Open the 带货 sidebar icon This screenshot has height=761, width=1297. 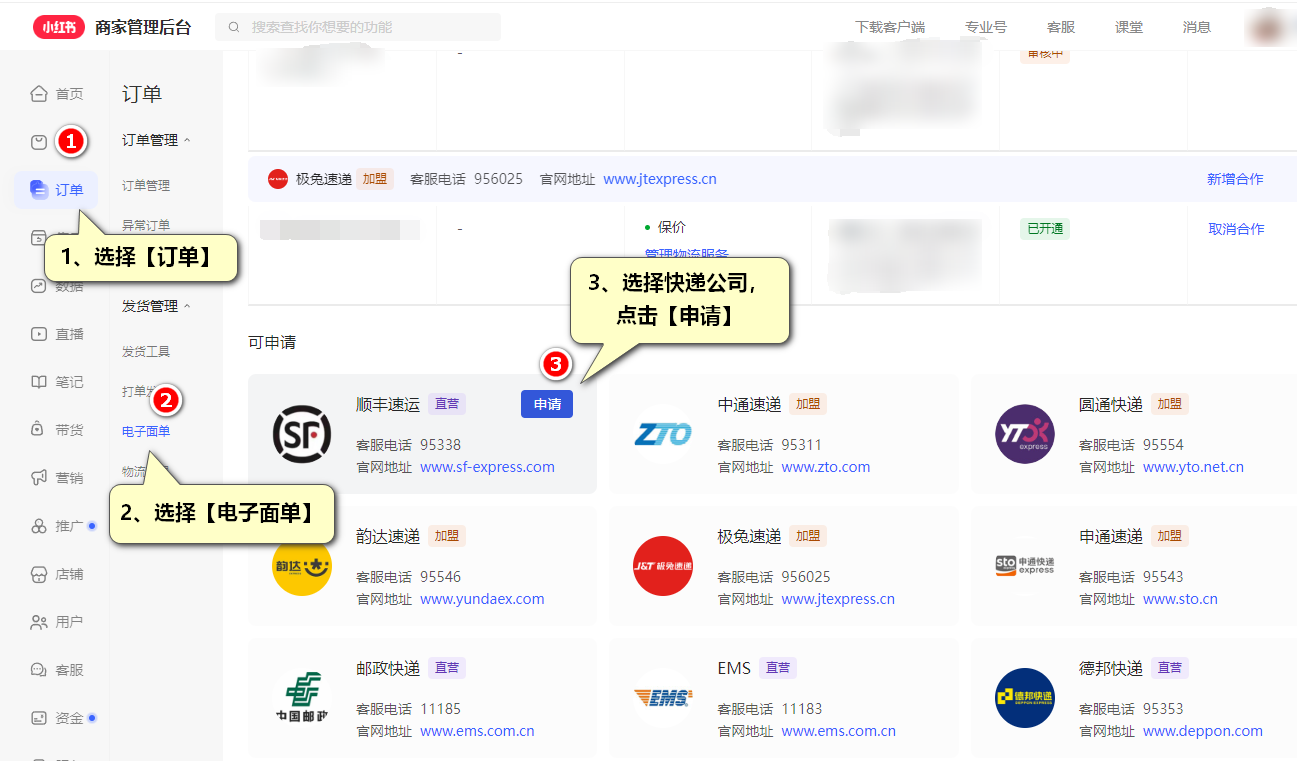pyautogui.click(x=39, y=430)
